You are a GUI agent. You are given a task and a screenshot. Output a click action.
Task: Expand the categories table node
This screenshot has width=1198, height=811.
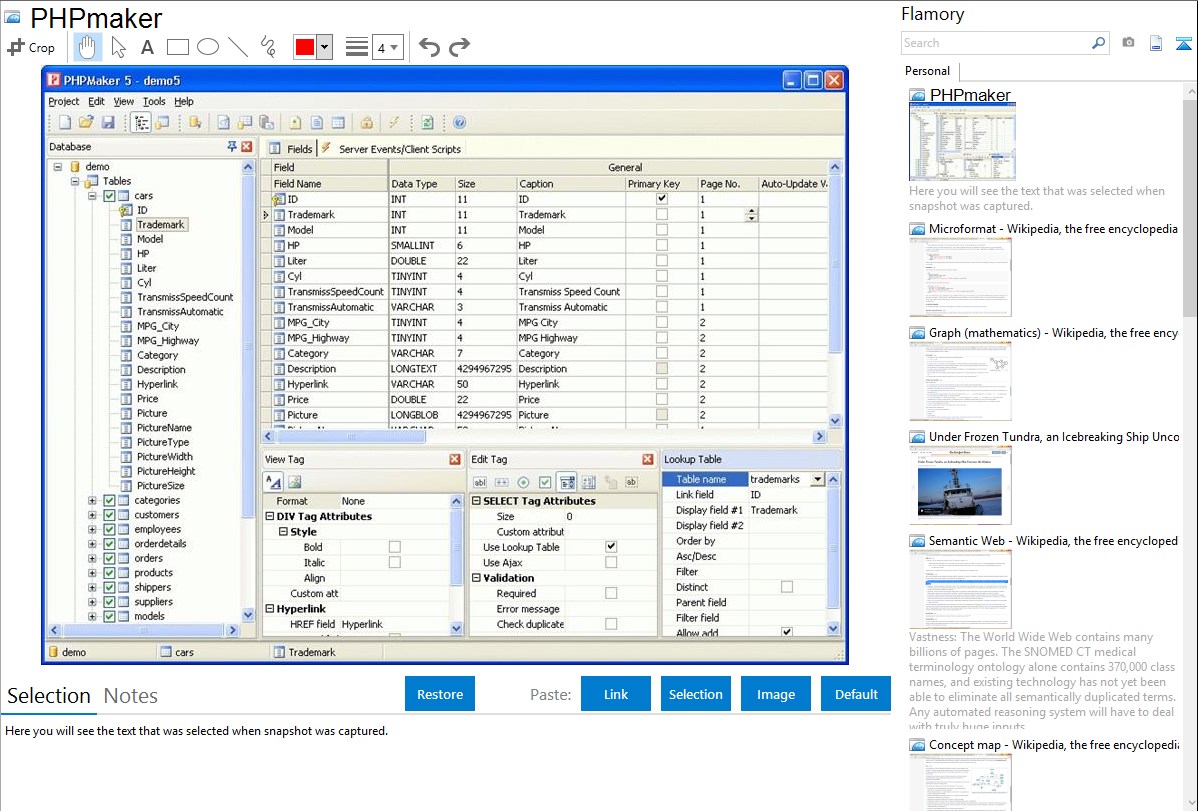pyautogui.click(x=92, y=501)
